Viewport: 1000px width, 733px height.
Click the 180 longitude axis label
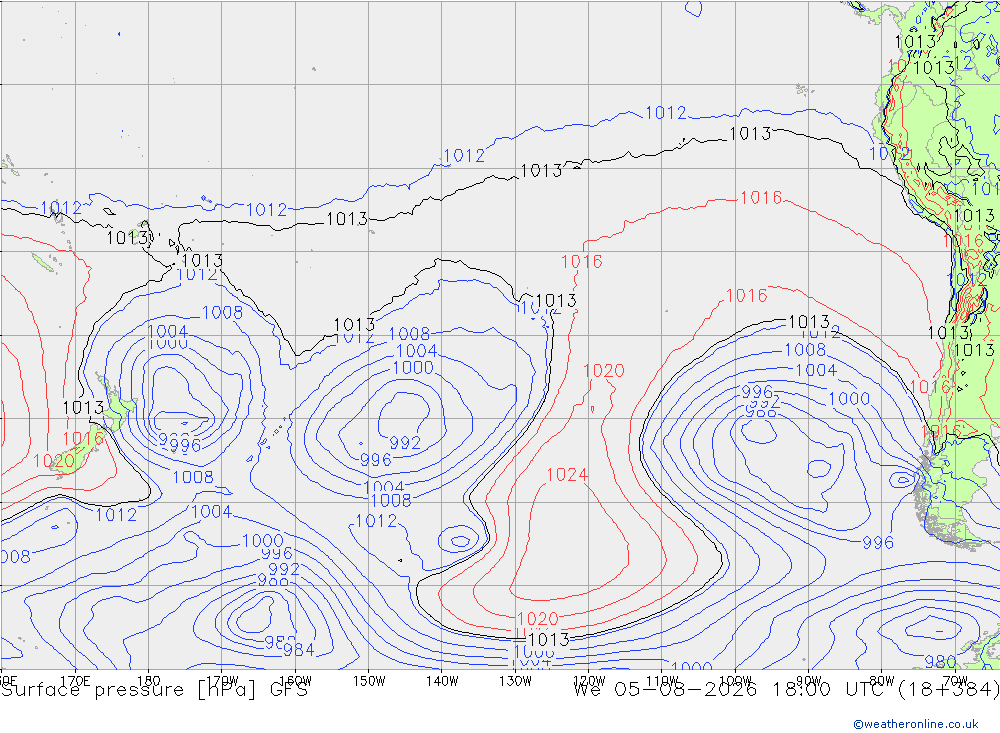(148, 681)
